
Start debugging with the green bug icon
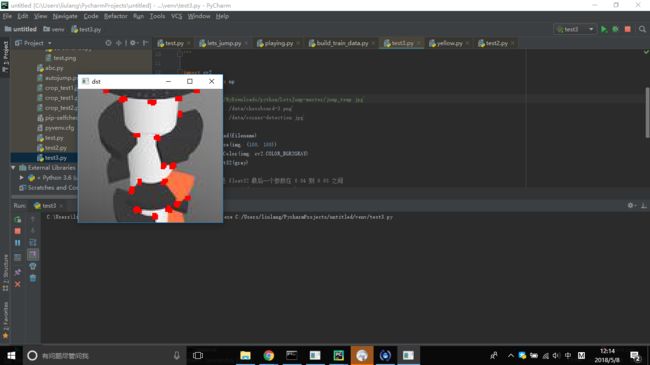coord(616,29)
